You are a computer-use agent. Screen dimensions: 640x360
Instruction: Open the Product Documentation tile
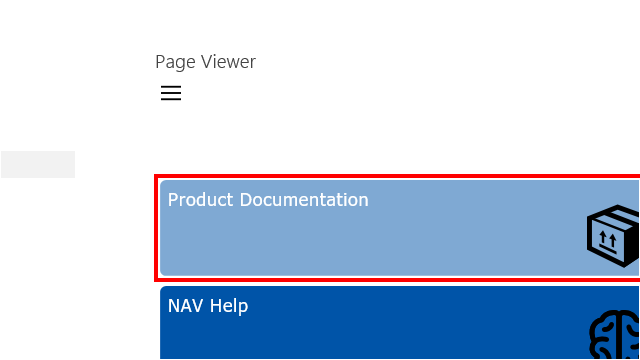pos(400,228)
